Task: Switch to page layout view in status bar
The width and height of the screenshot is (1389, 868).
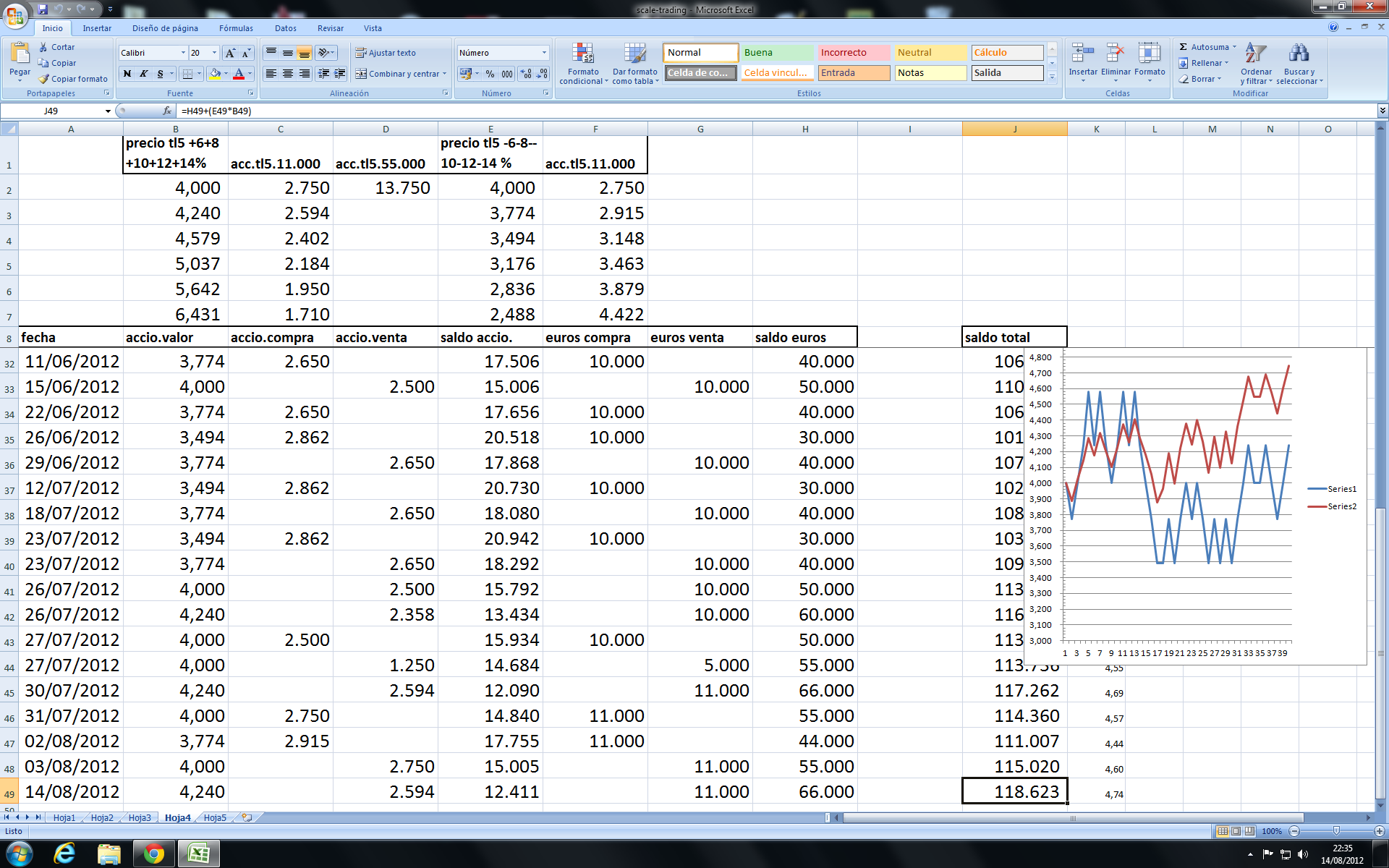Action: click(x=1236, y=831)
